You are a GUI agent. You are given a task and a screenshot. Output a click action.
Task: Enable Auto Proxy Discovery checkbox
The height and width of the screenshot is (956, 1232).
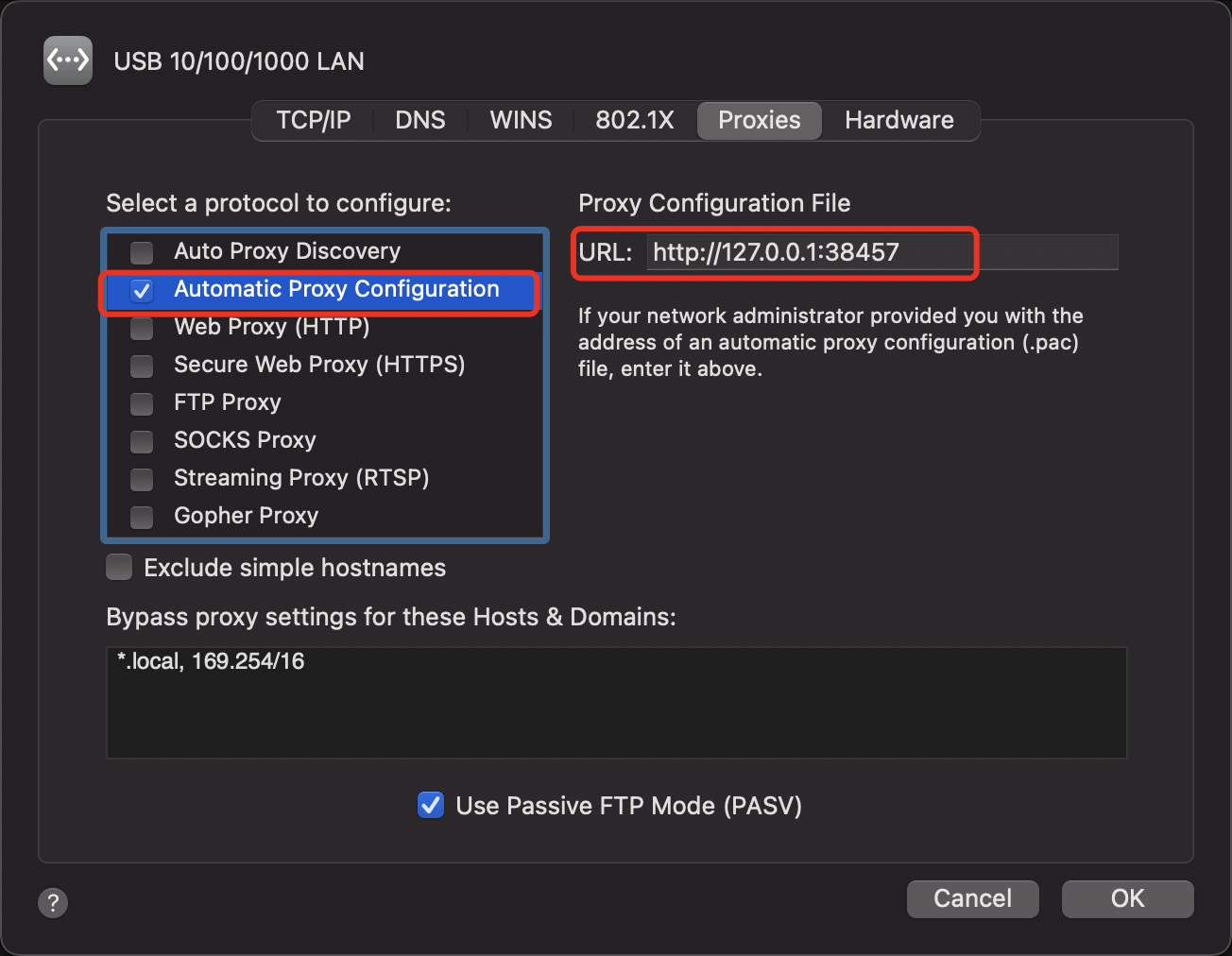coord(142,252)
